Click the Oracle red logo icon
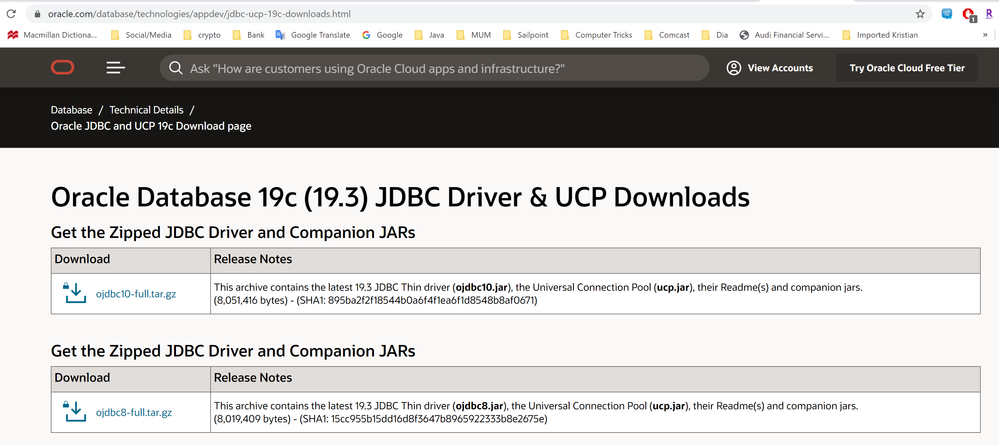This screenshot has height=445, width=999. pyautogui.click(x=62, y=68)
